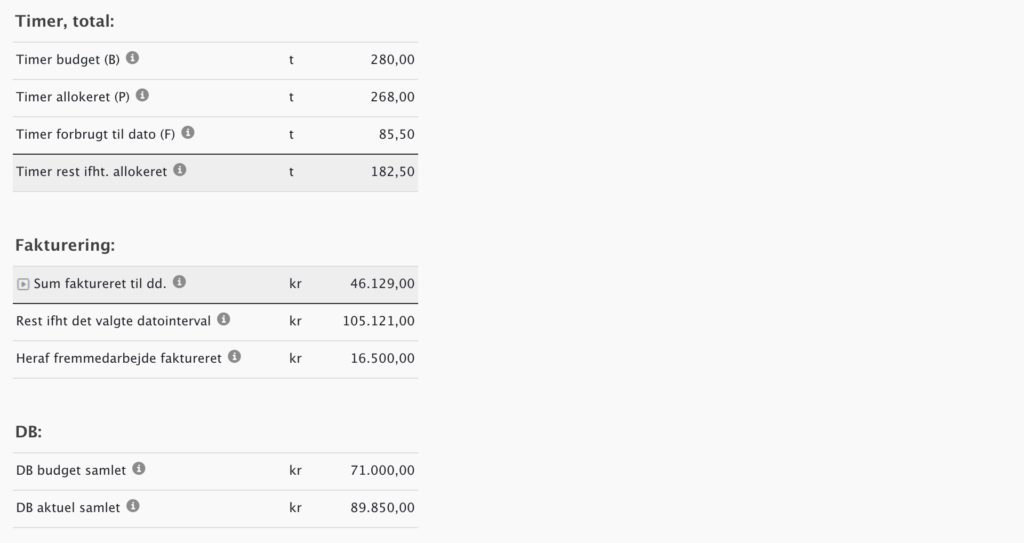
Task: Click the info icon for Heraf fremmedarbejde faktureret
Action: tap(234, 357)
